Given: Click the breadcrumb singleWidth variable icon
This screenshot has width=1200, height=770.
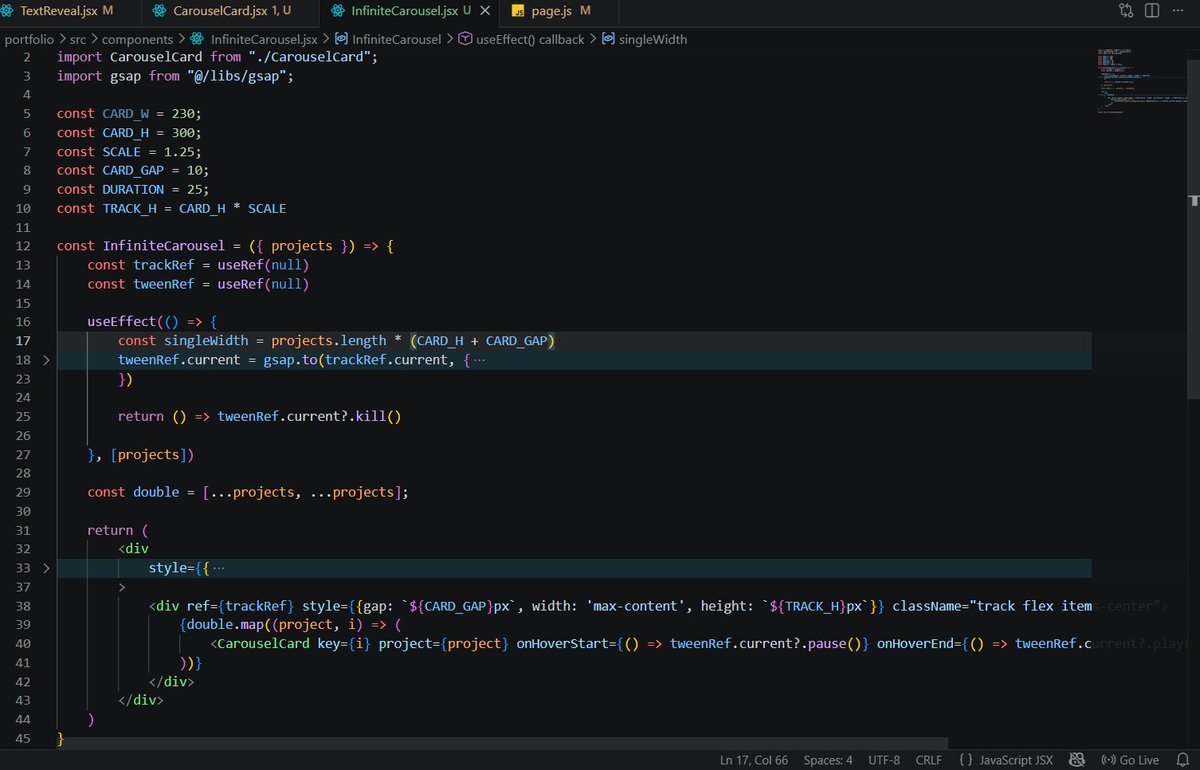Looking at the screenshot, I should pos(608,40).
